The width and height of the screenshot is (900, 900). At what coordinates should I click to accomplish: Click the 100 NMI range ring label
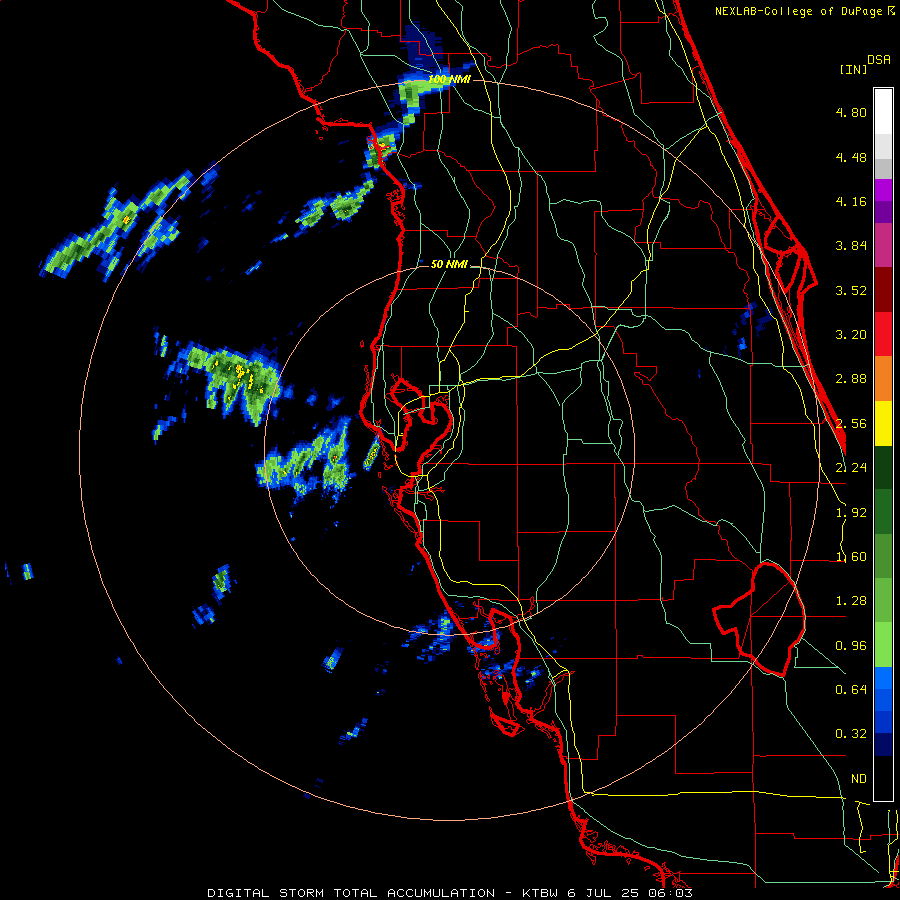(x=449, y=79)
